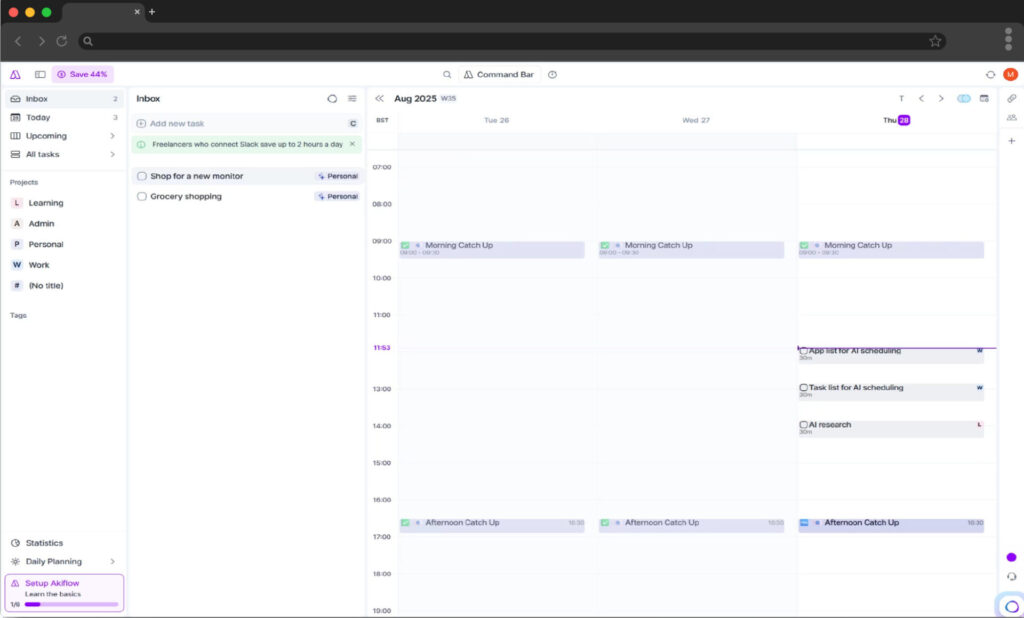The height and width of the screenshot is (618, 1024).
Task: Click the Add new task field
Action: pyautogui.click(x=247, y=123)
